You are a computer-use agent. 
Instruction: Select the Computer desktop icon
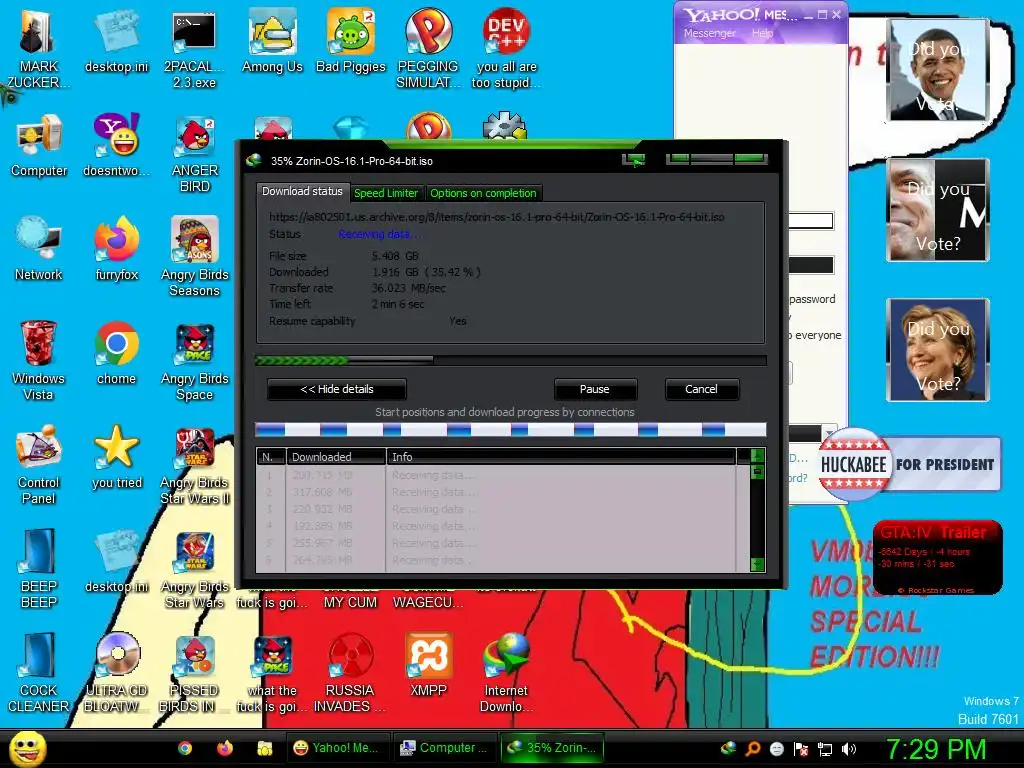[x=39, y=145]
